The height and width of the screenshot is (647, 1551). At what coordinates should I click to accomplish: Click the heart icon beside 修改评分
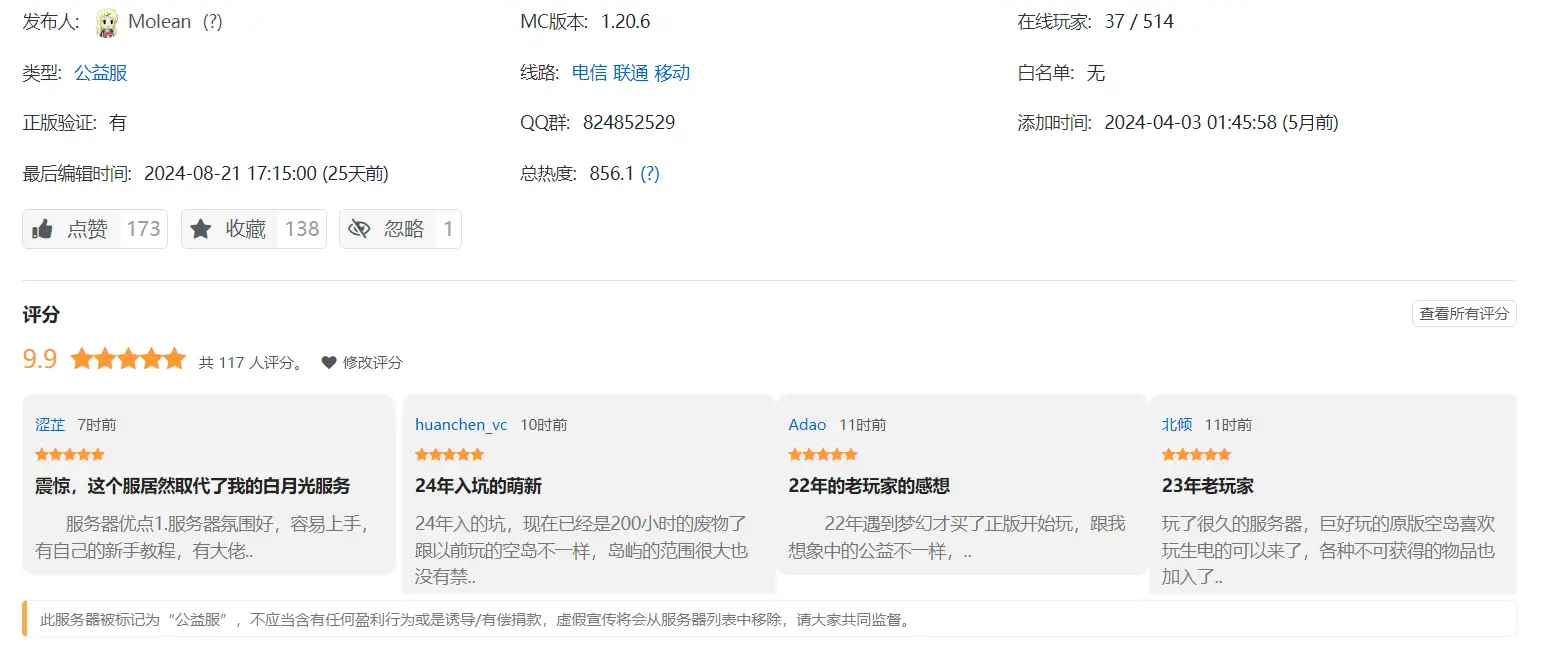point(329,362)
